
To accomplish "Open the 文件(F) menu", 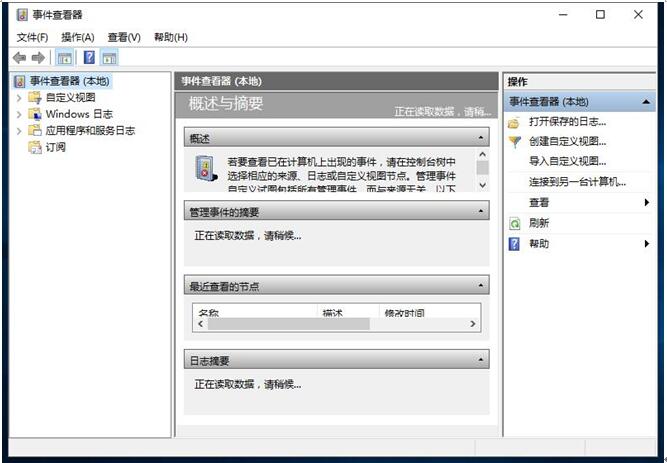I will click(x=32, y=37).
